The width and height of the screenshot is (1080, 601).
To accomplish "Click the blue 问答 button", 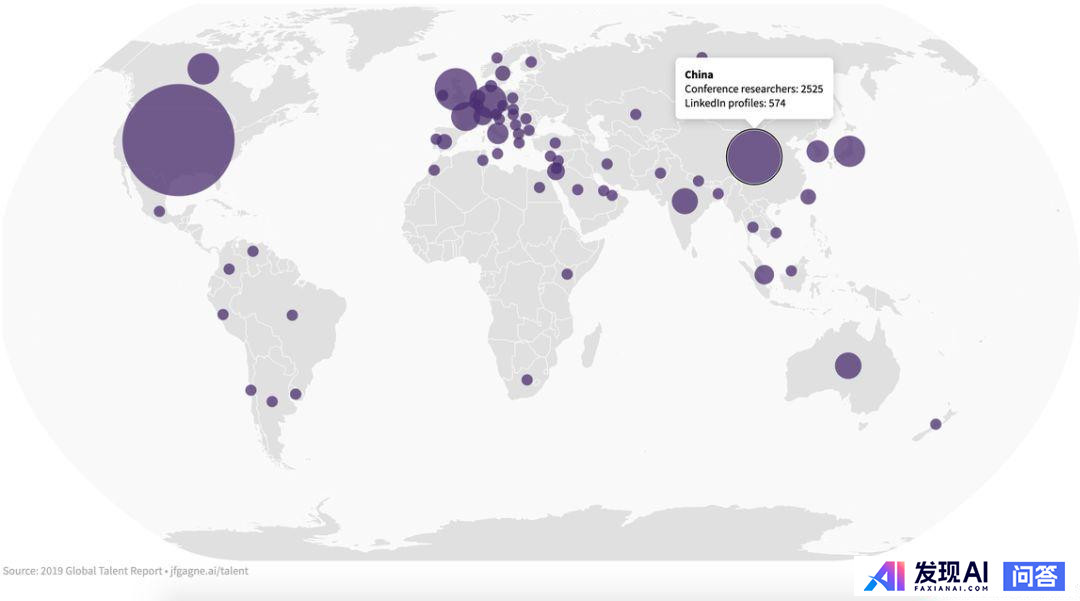I will click(x=1033, y=575).
